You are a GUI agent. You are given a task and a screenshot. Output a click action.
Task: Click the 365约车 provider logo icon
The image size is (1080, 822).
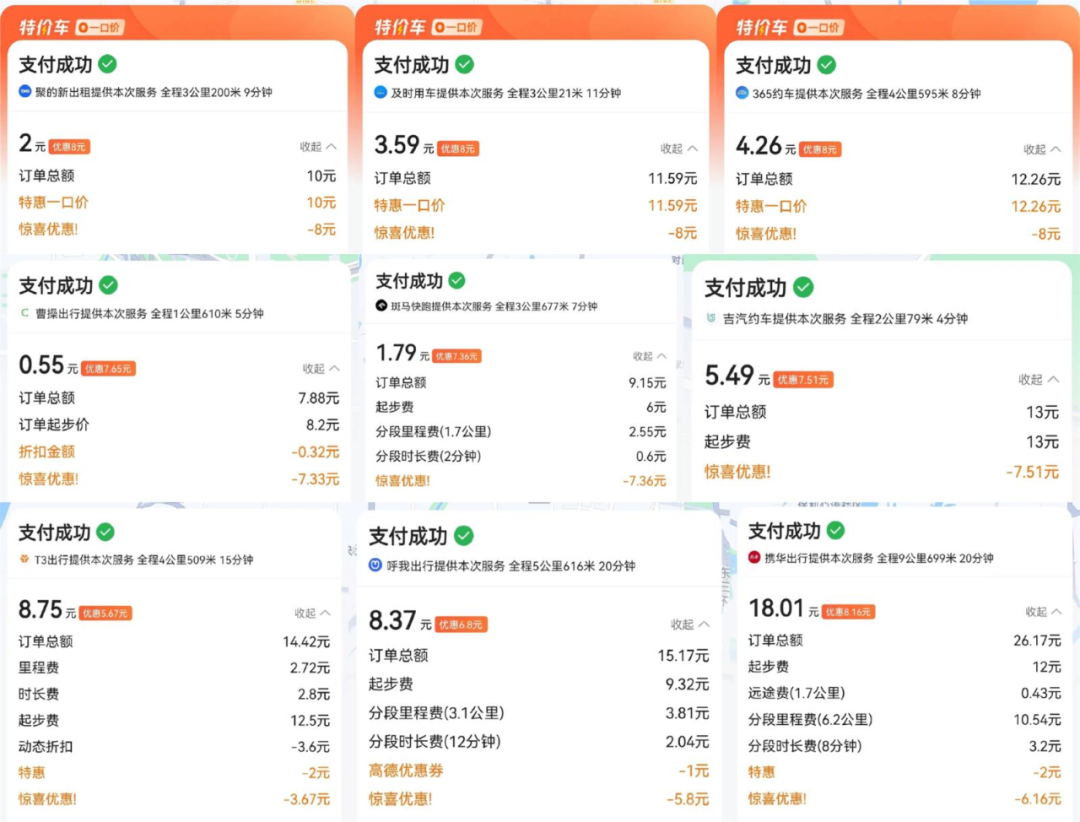[742, 93]
